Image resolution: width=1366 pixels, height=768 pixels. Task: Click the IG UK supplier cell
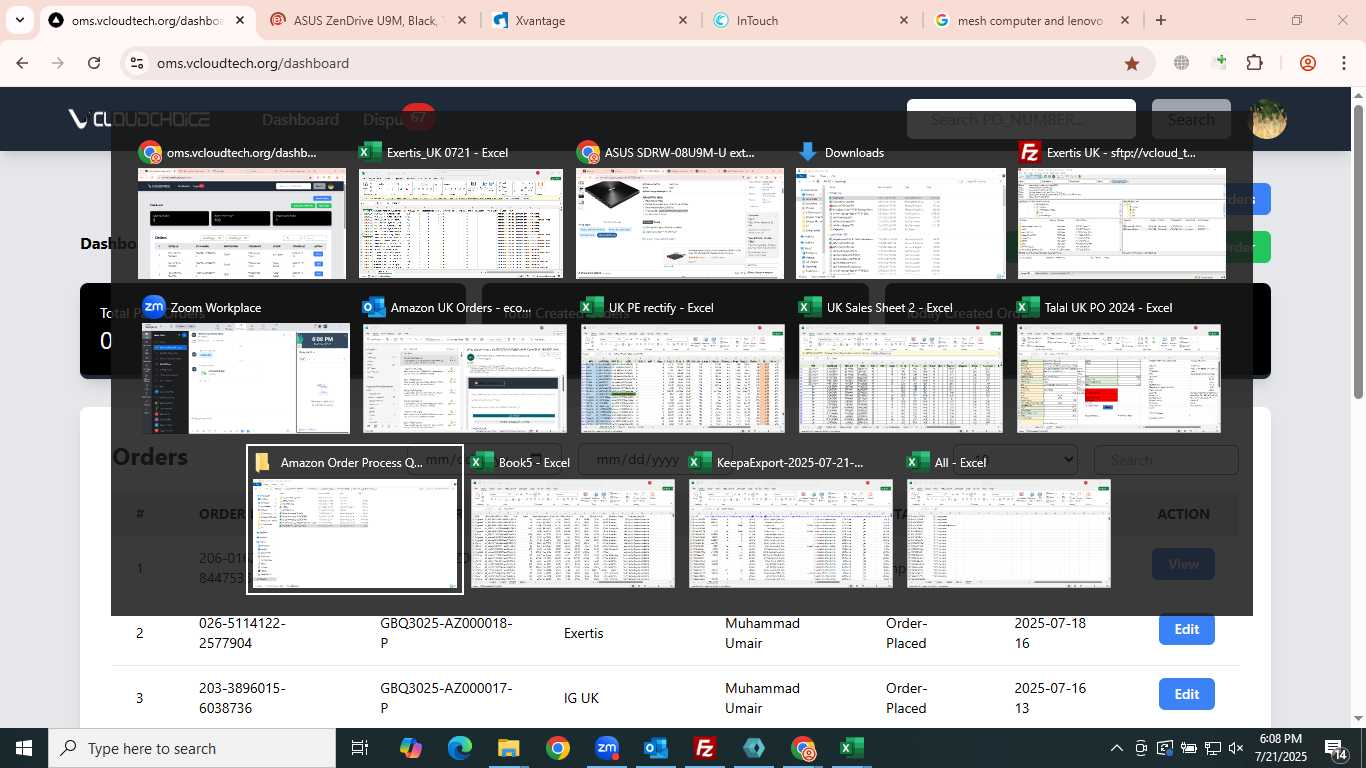click(581, 698)
